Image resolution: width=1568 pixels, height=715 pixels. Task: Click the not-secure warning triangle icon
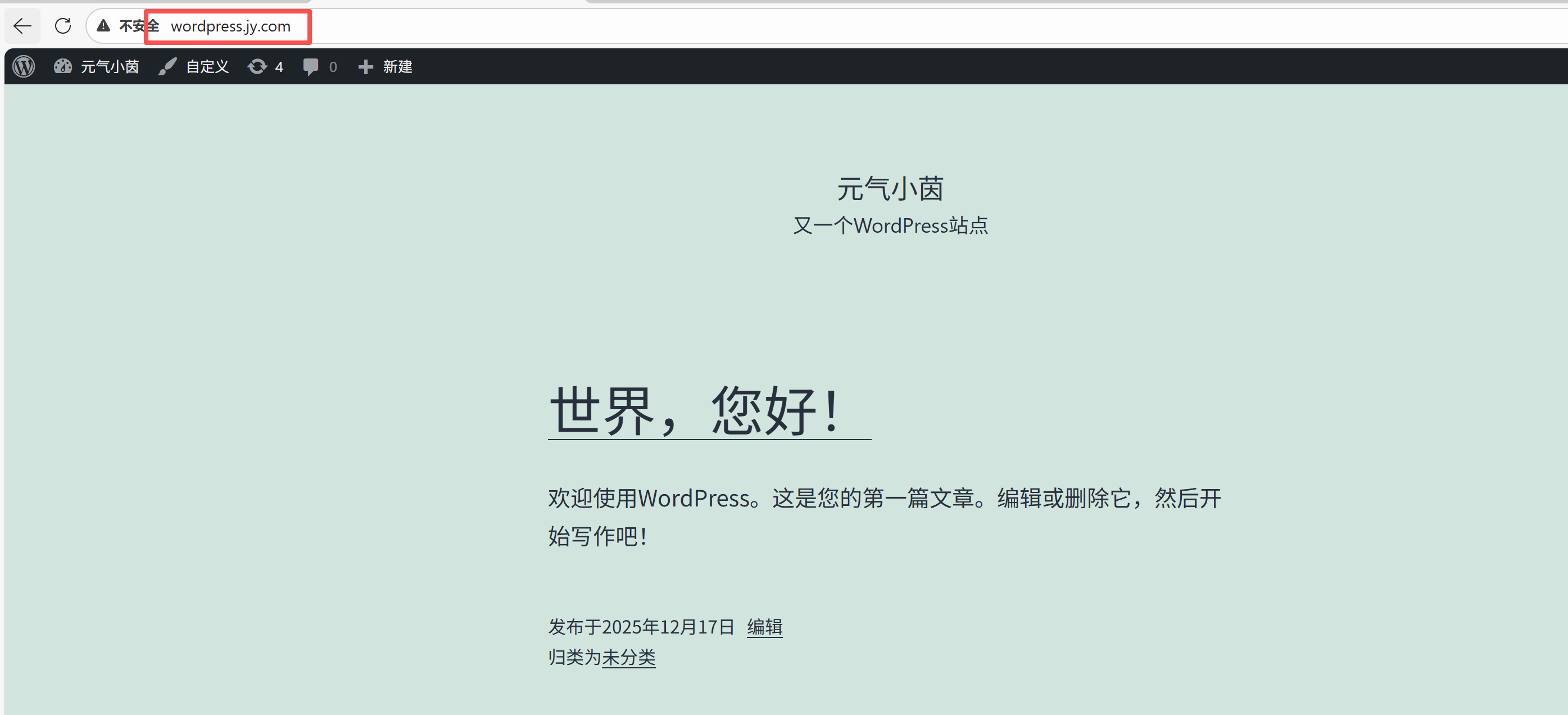[103, 26]
